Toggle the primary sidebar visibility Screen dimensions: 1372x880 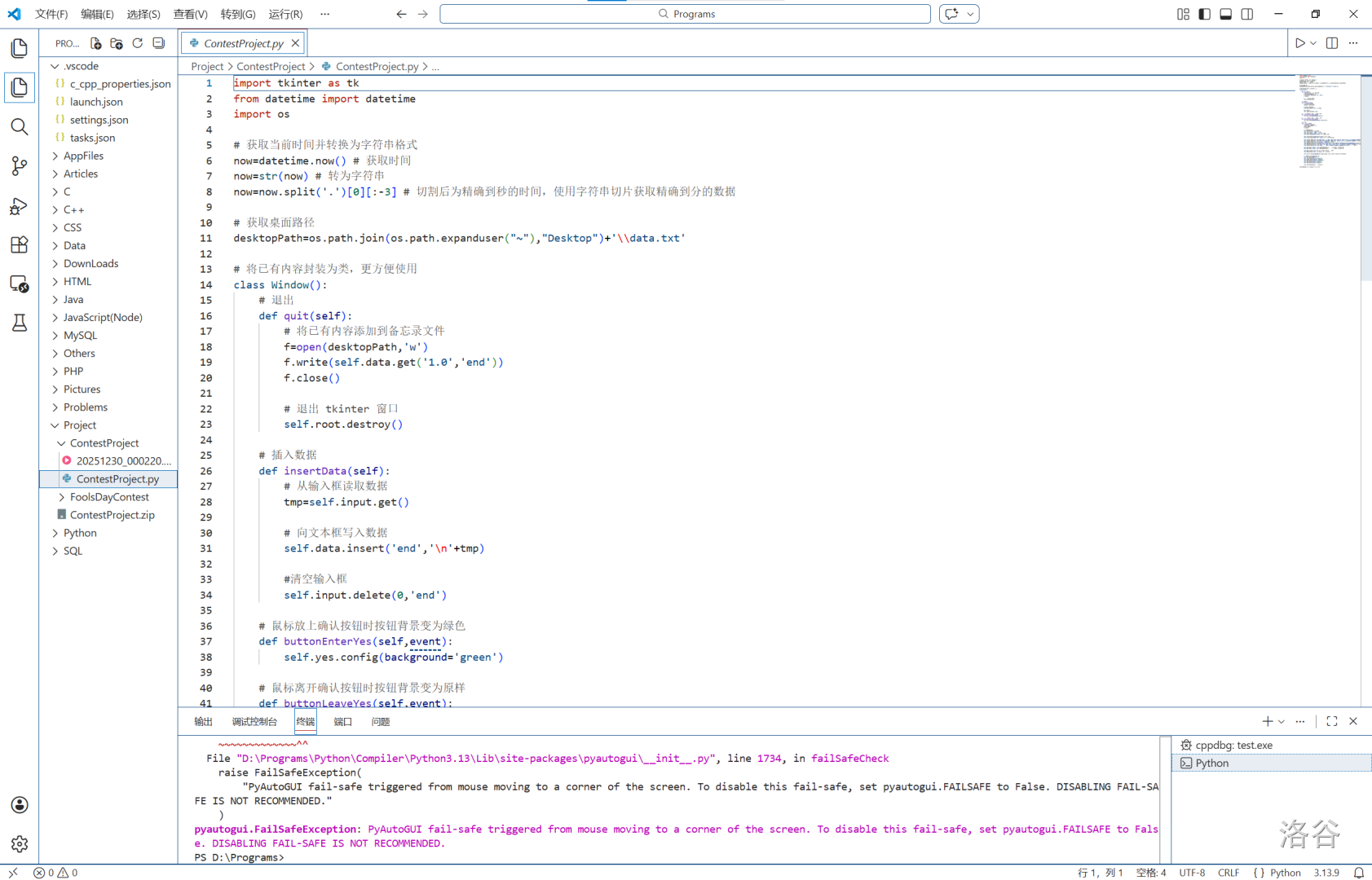coord(1204,14)
